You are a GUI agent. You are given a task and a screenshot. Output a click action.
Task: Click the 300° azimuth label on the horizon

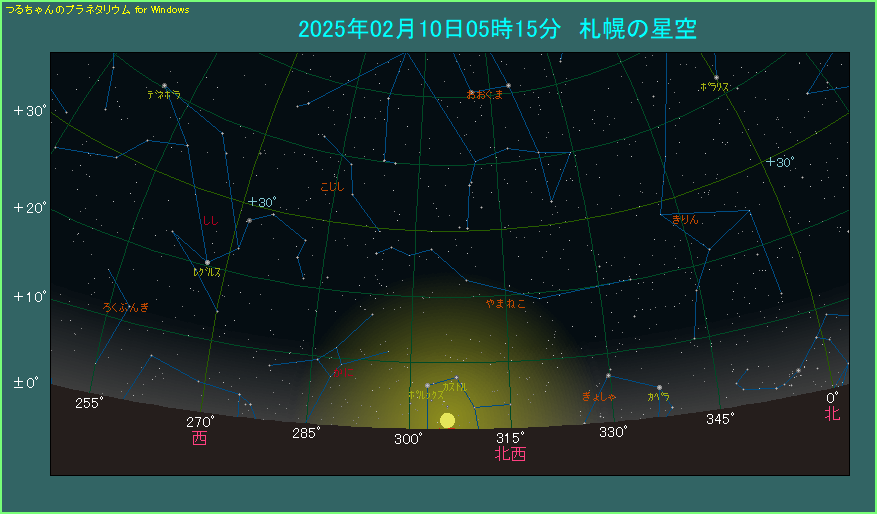(408, 439)
